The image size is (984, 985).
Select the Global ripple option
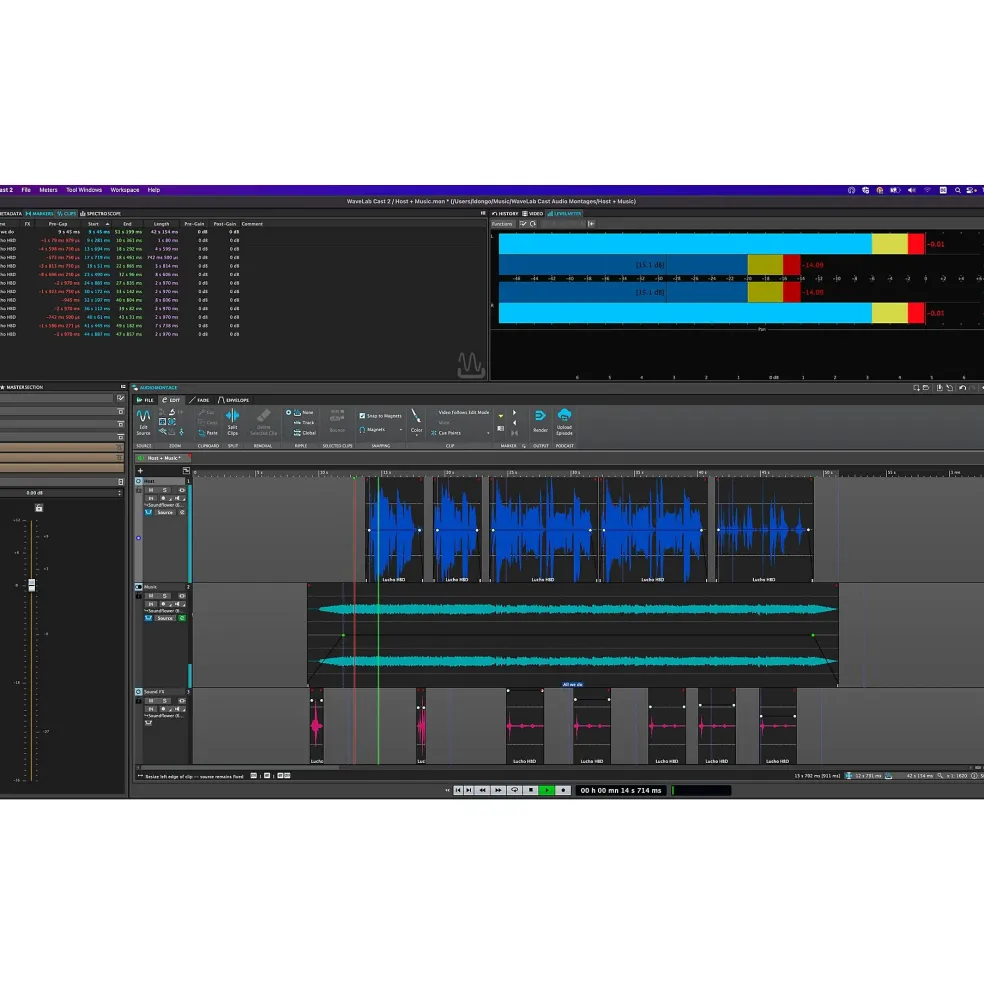pos(305,433)
